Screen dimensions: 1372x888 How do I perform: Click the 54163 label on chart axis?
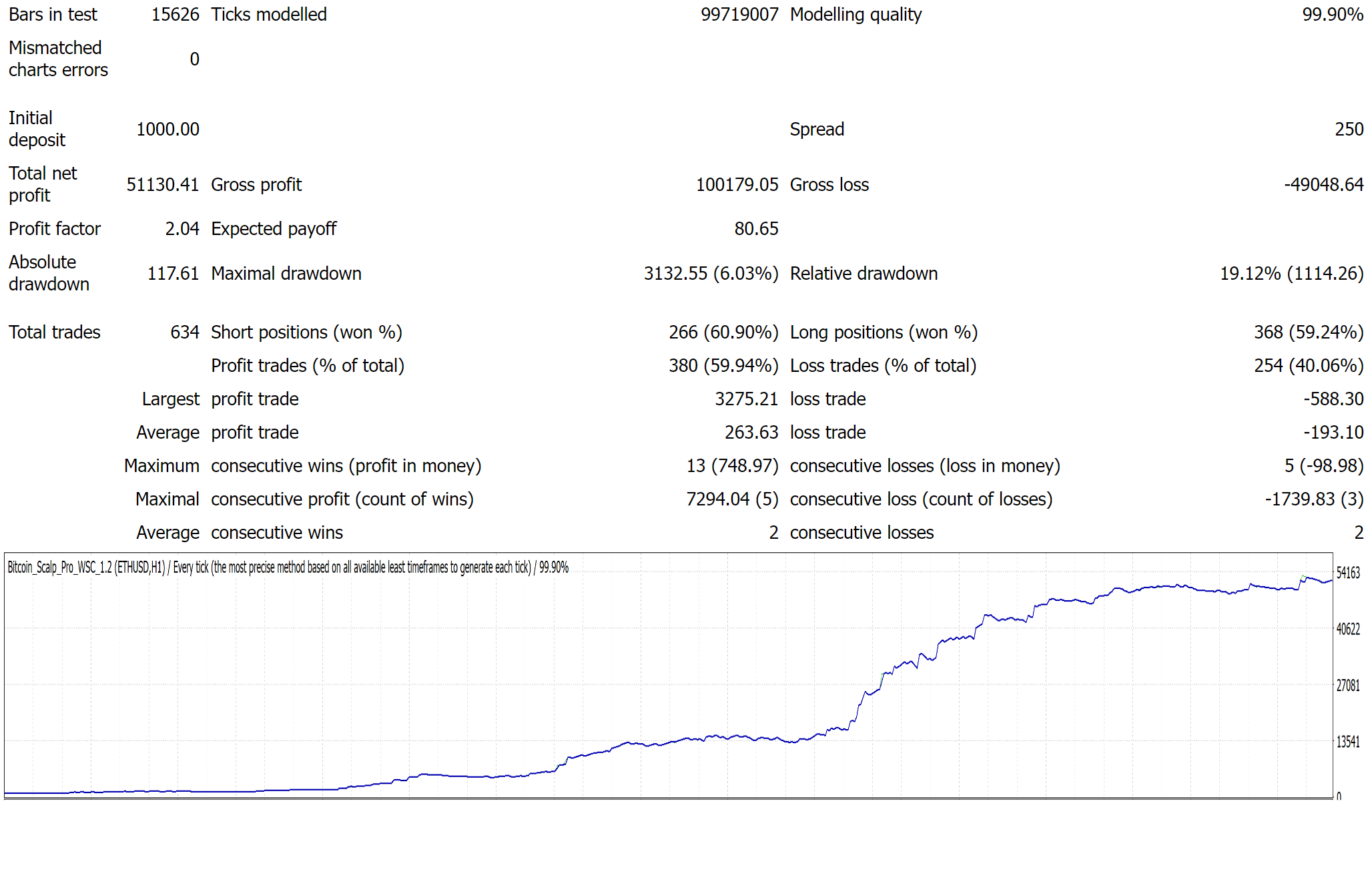1347,573
